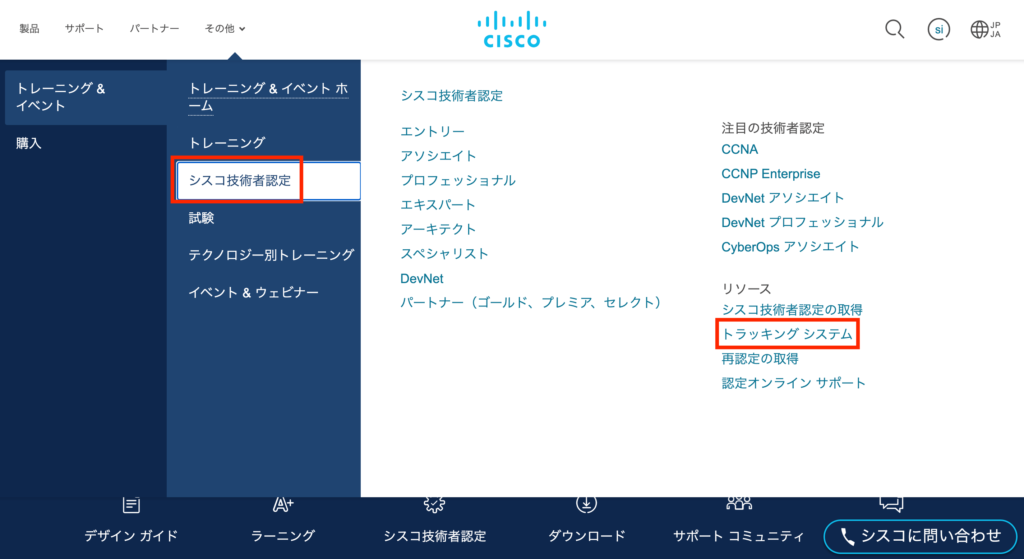
Task: Select トレーニング & イベント in left menu
Action: coord(86,97)
